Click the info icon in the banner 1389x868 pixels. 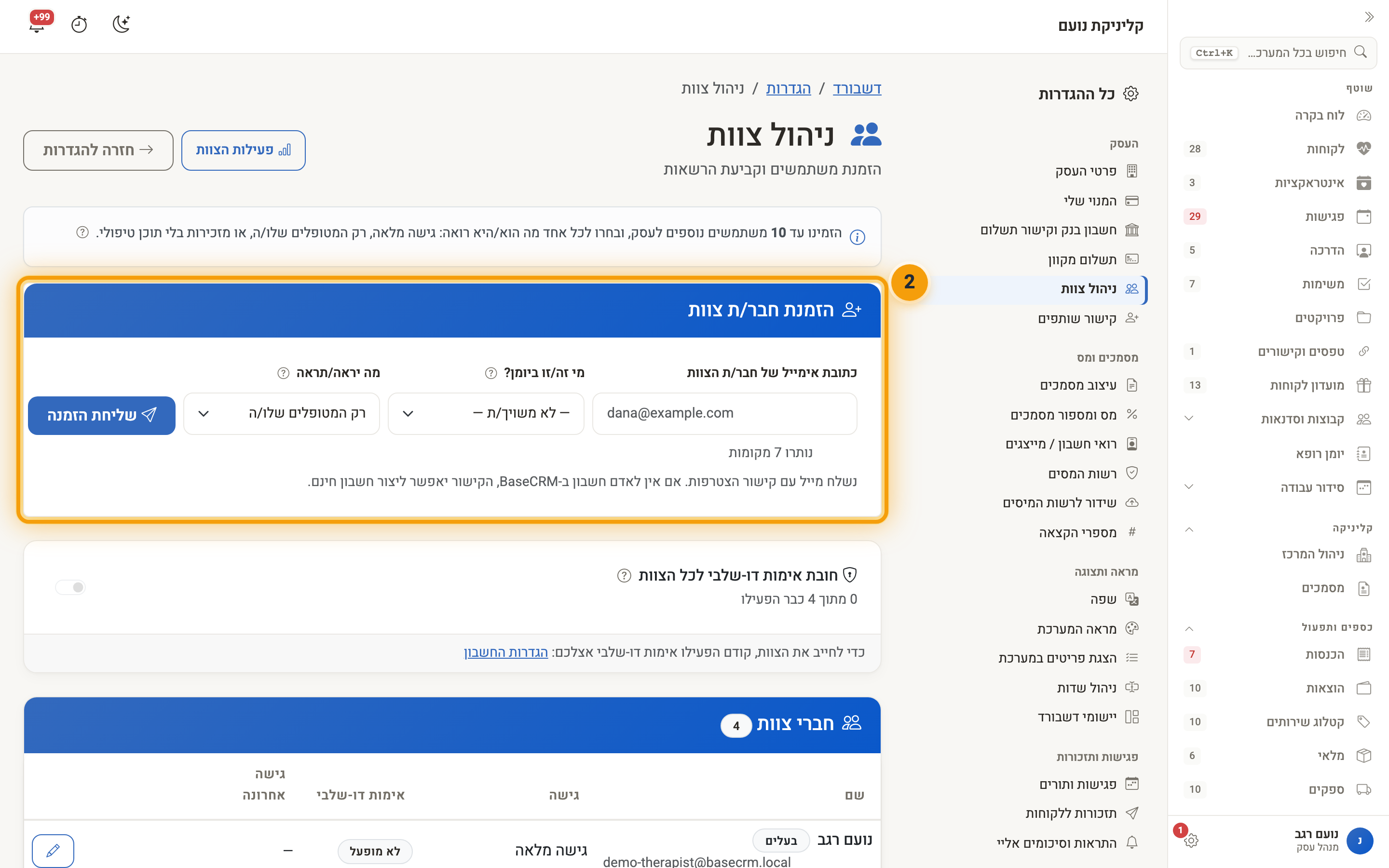pyautogui.click(x=858, y=236)
